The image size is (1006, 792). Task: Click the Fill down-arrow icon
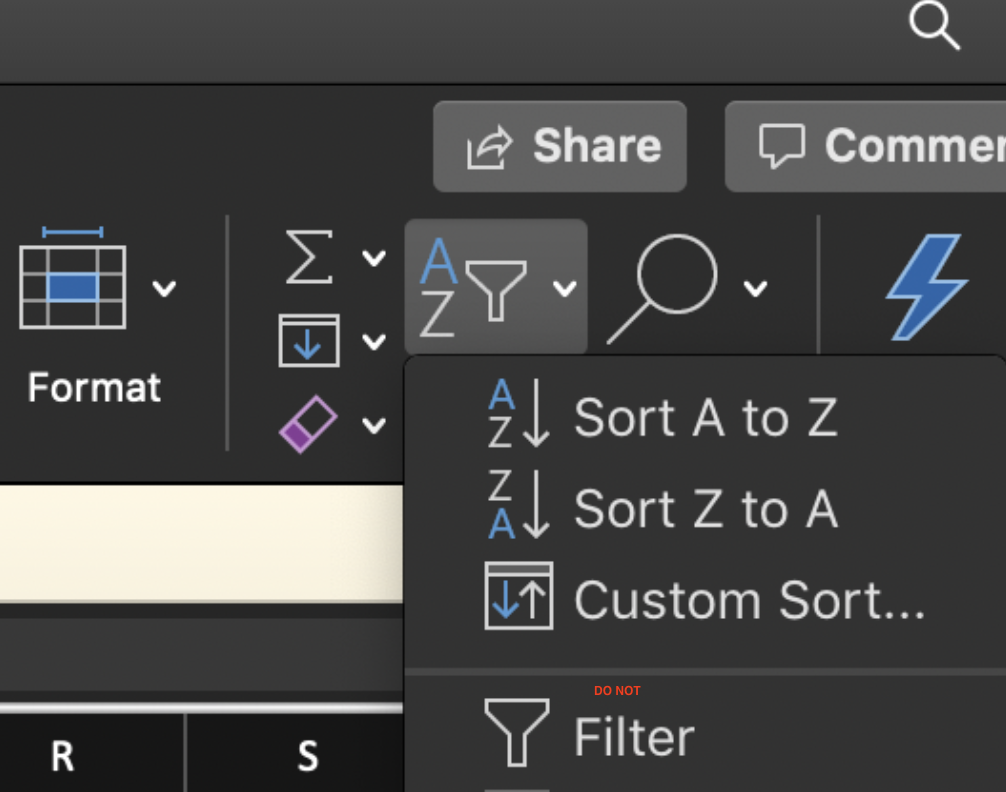tap(308, 341)
